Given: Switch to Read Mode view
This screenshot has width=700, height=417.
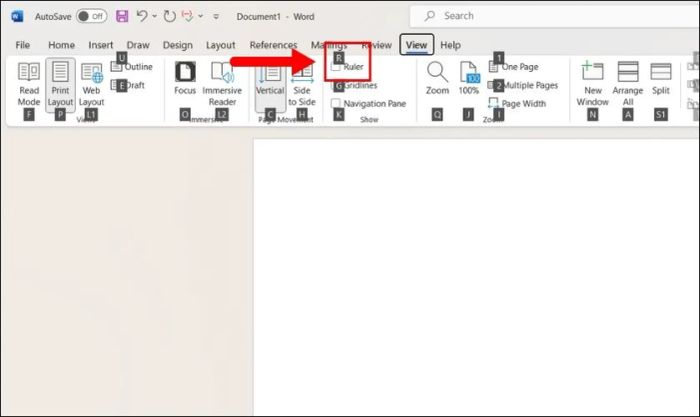Looking at the screenshot, I should pyautogui.click(x=29, y=84).
